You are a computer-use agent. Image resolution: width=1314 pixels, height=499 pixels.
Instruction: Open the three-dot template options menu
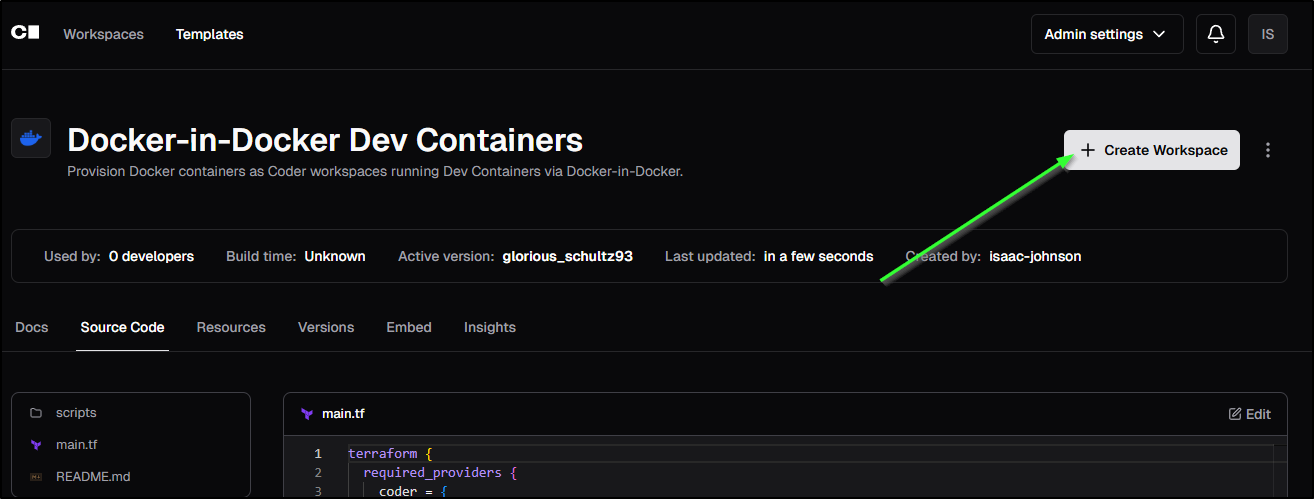(1268, 150)
